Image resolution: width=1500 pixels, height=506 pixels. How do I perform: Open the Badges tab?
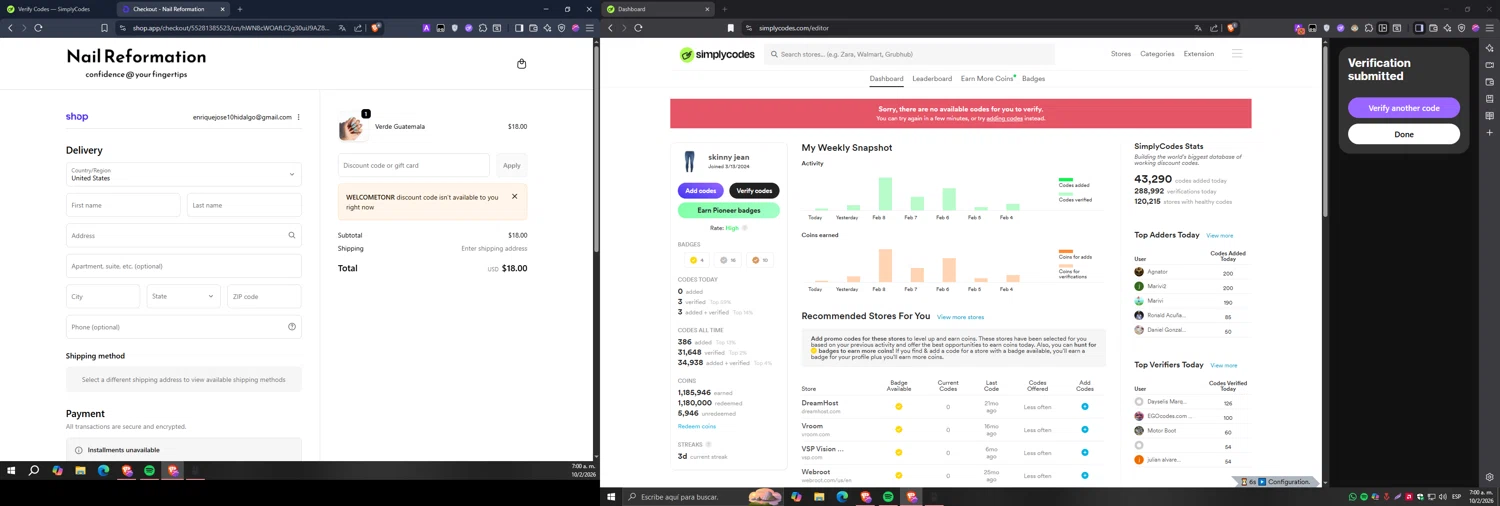pos(1033,79)
